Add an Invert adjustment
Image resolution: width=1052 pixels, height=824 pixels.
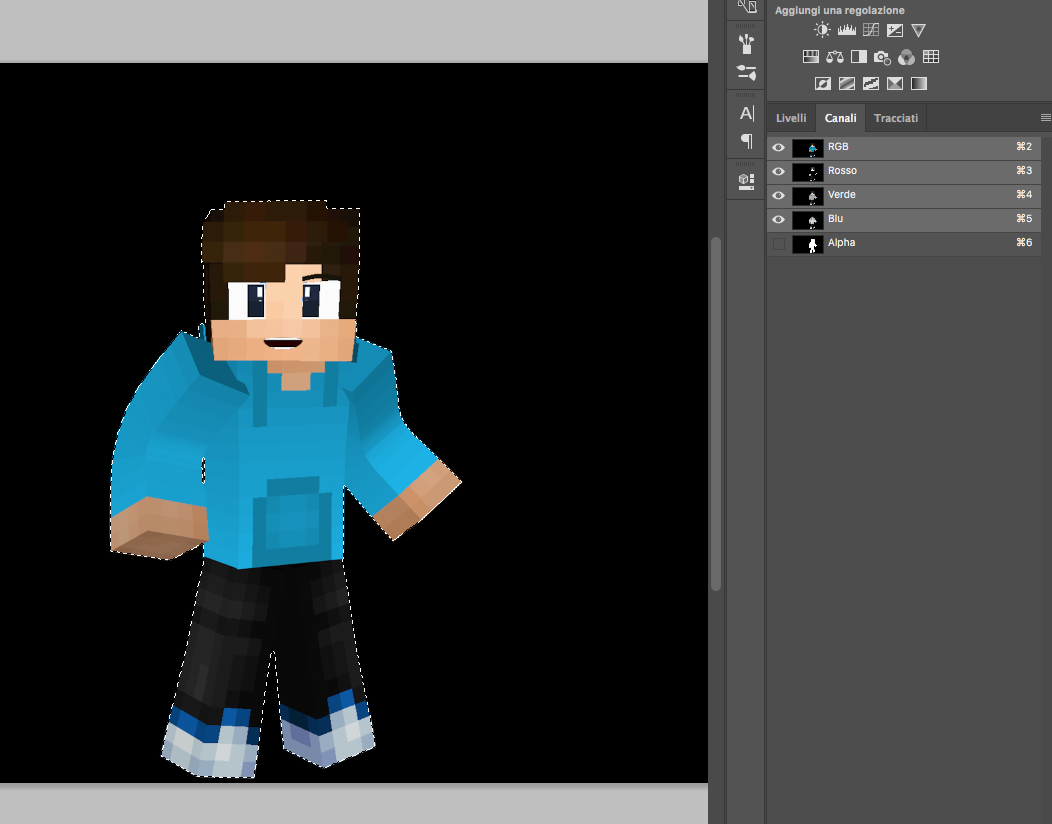pyautogui.click(x=823, y=83)
